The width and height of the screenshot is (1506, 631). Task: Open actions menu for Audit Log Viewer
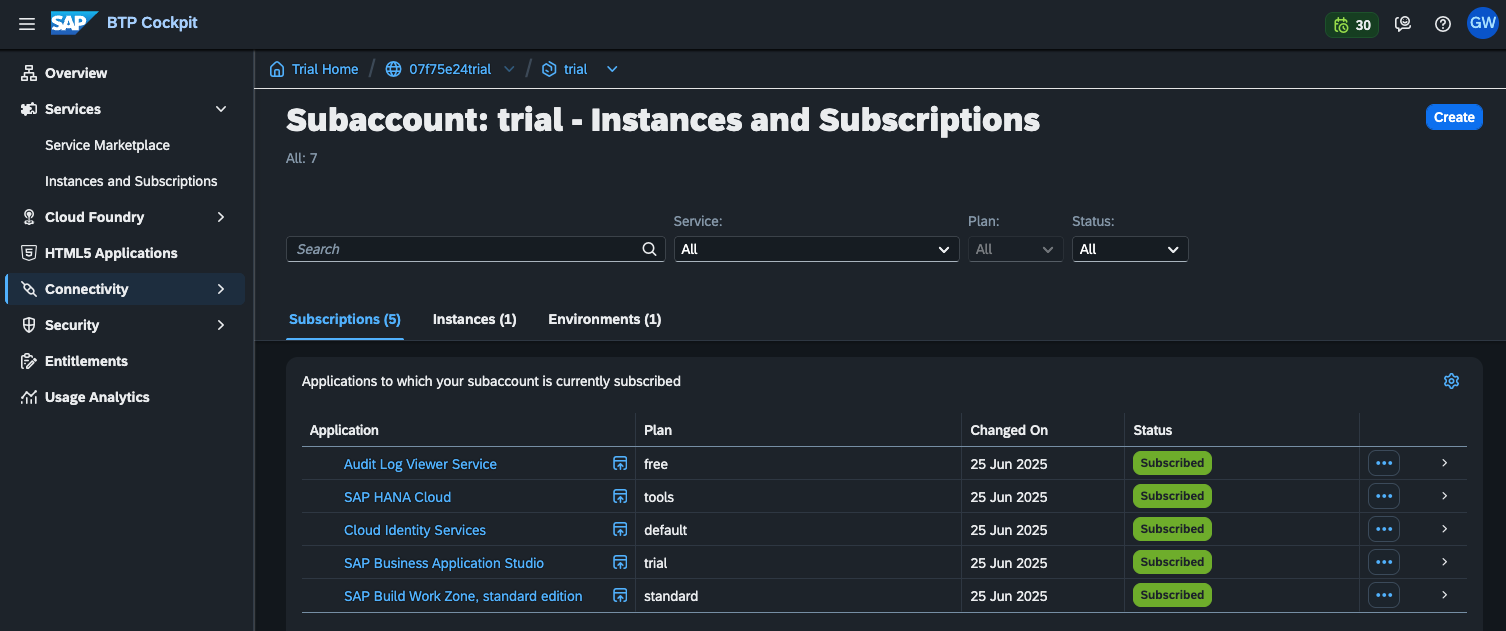click(x=1384, y=463)
